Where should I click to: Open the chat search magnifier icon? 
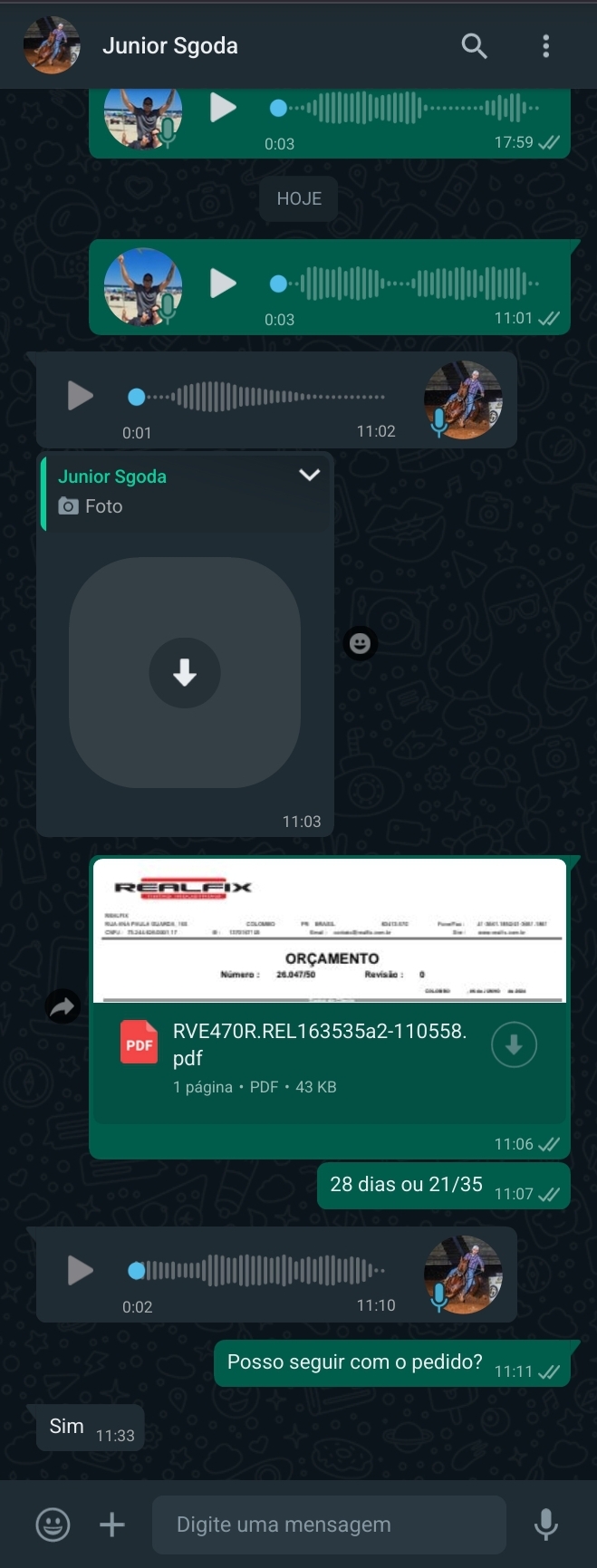coord(474,45)
